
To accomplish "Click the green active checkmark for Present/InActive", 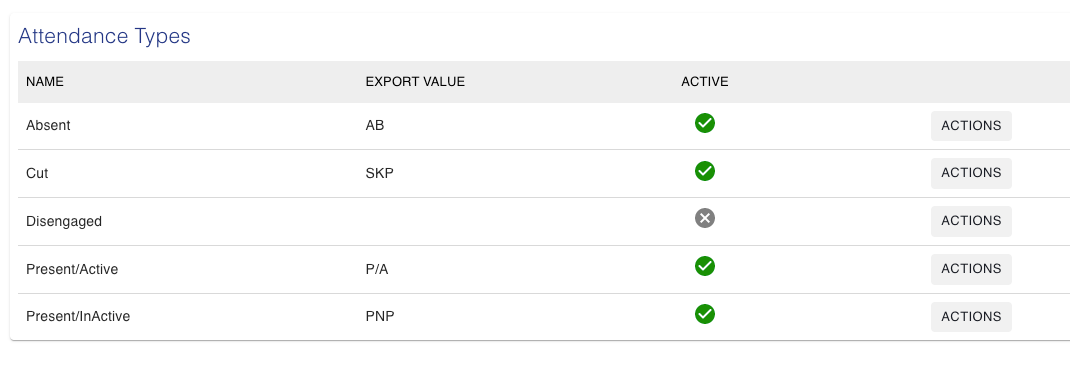I will pyautogui.click(x=704, y=314).
